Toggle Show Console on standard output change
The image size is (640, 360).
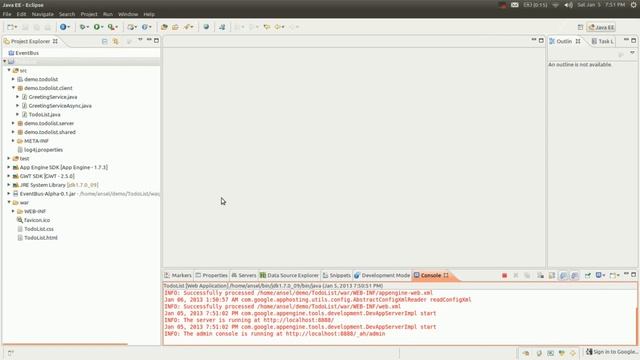(563, 276)
